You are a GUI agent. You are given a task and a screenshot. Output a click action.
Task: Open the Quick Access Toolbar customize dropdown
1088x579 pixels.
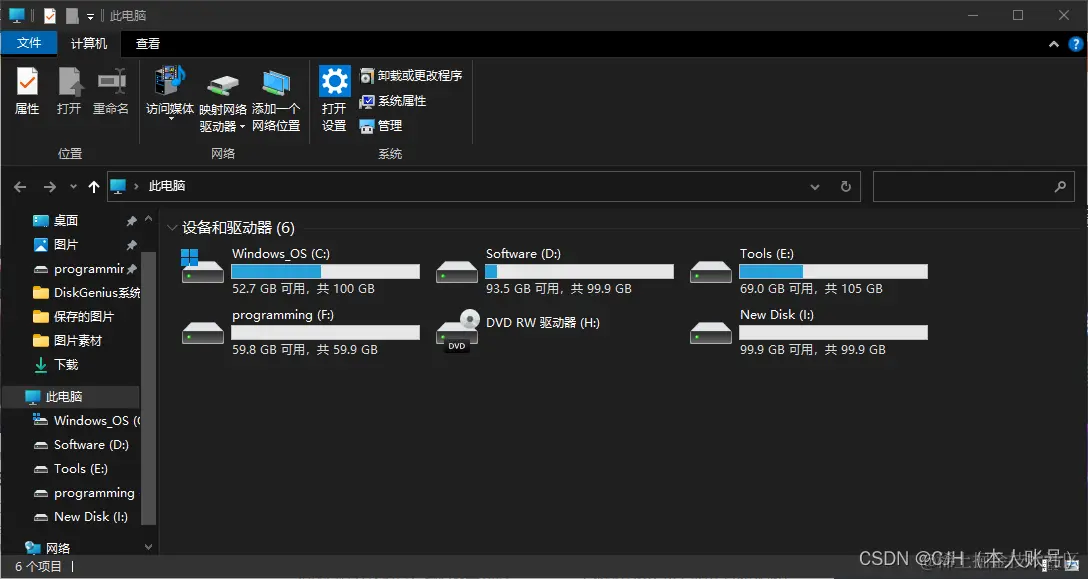pos(89,15)
